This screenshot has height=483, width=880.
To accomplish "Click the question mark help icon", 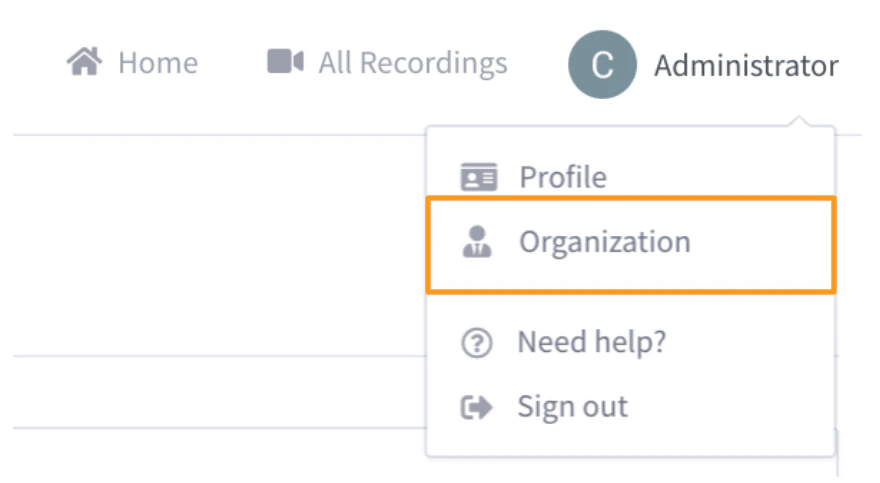I will point(477,344).
